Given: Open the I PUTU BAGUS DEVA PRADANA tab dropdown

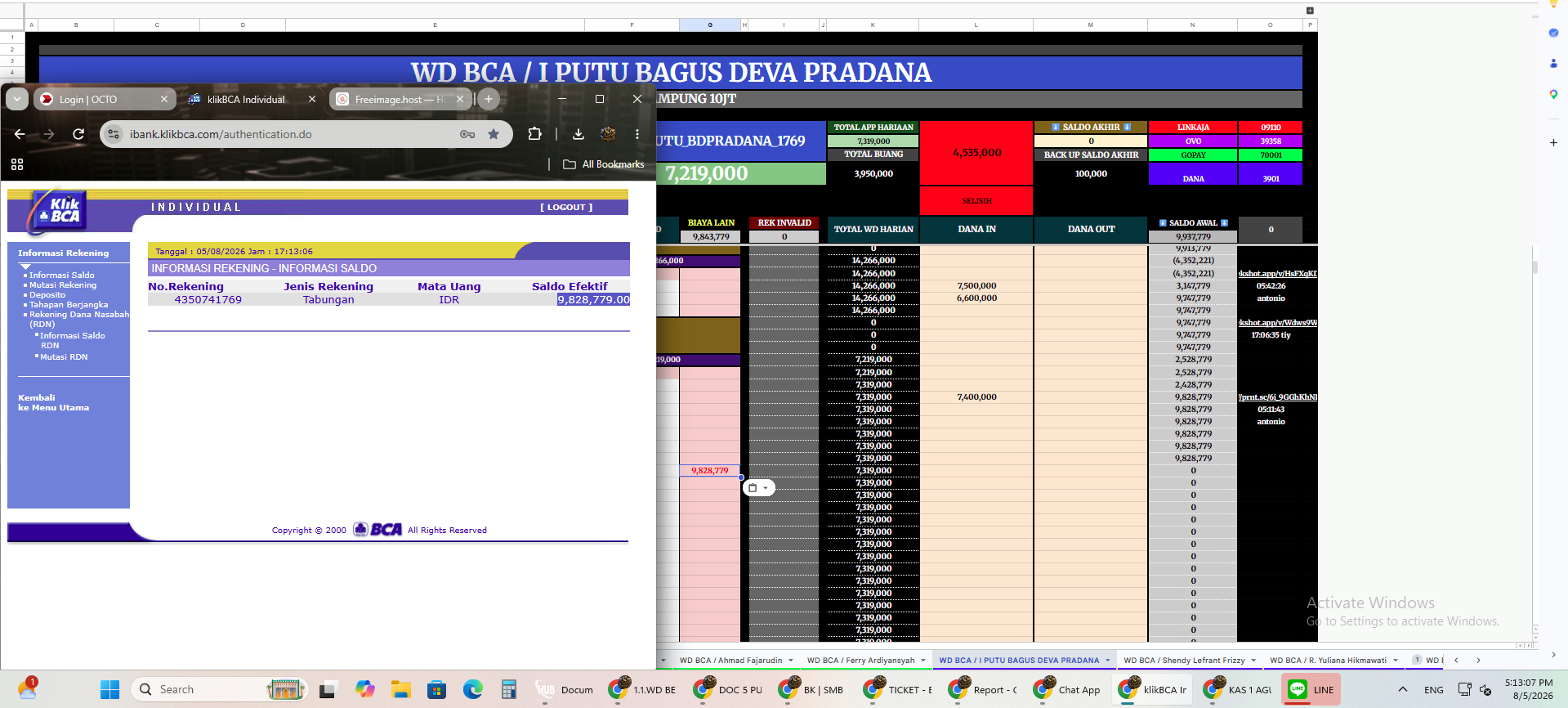Looking at the screenshot, I should click(1108, 661).
